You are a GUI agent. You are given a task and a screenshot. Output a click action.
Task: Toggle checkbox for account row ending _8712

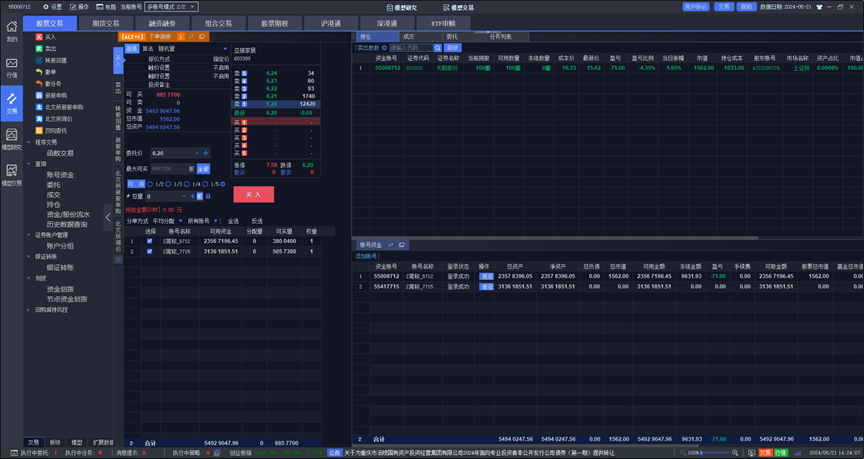point(149,241)
